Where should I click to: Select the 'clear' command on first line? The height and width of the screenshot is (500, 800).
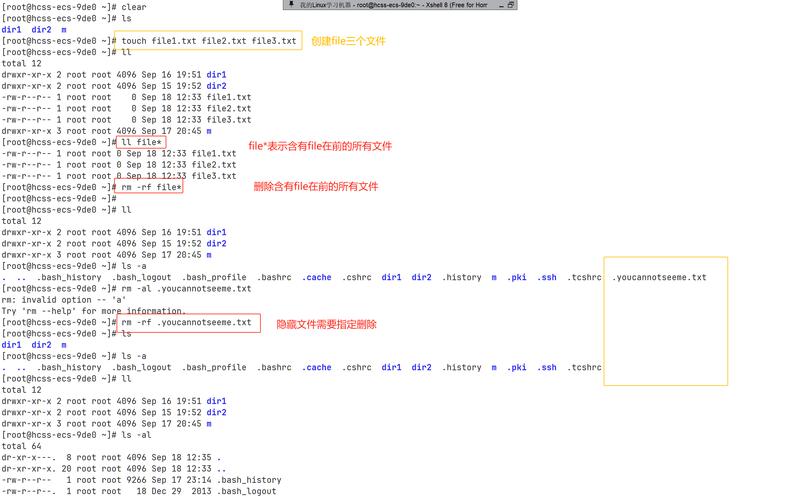point(134,7)
